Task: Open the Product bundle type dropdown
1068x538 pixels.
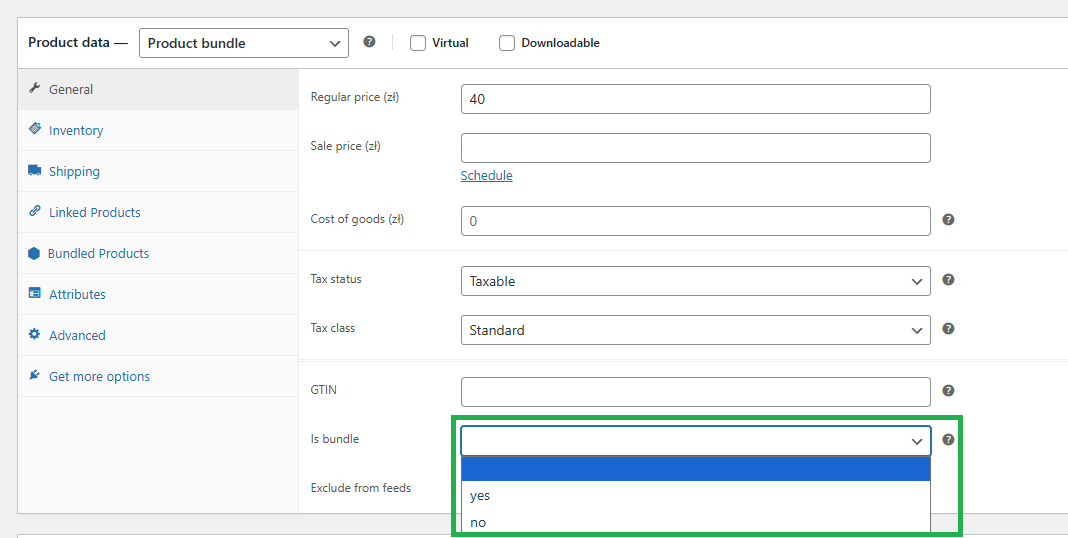Action: click(243, 43)
